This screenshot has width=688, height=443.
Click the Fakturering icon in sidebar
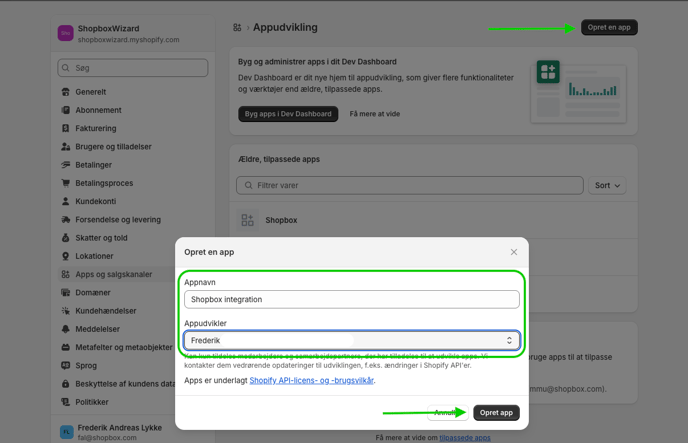66,129
